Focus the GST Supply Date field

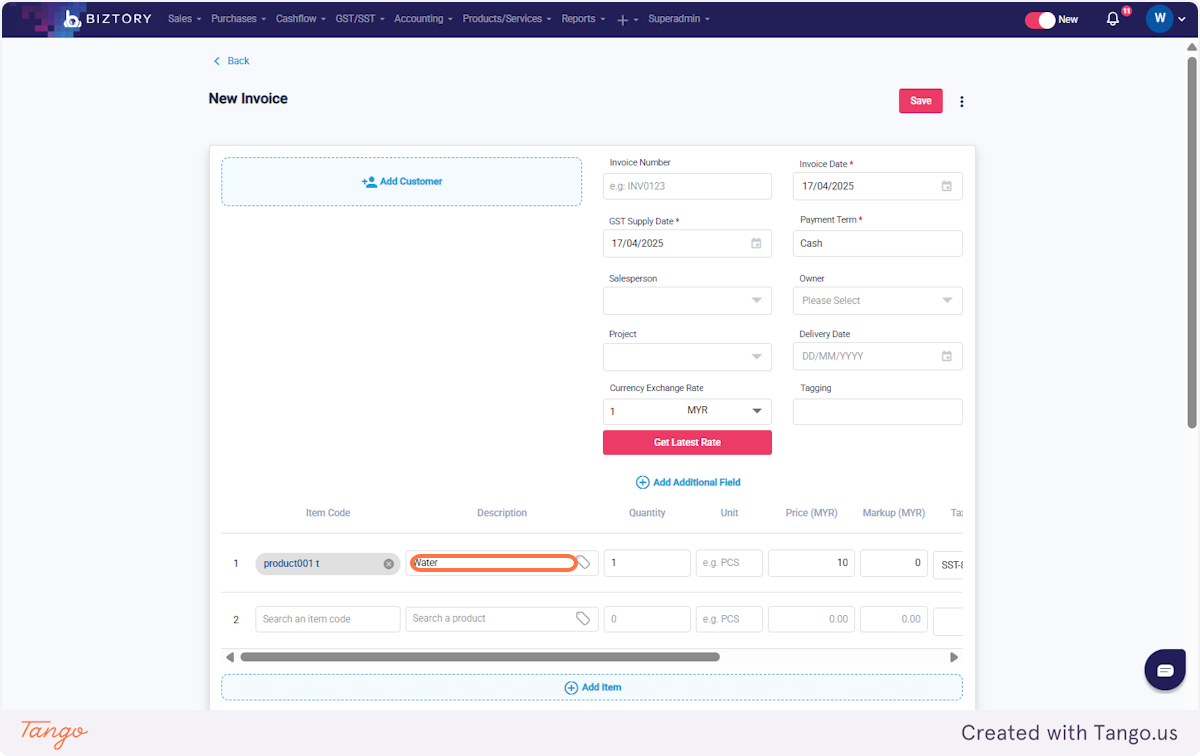687,243
